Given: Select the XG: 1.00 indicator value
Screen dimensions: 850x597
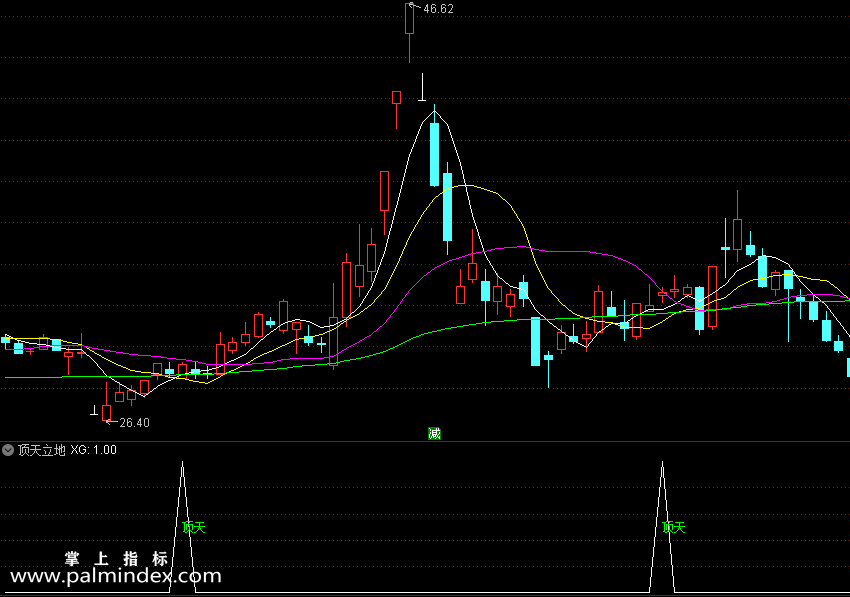Looking at the screenshot, I should 93,450.
